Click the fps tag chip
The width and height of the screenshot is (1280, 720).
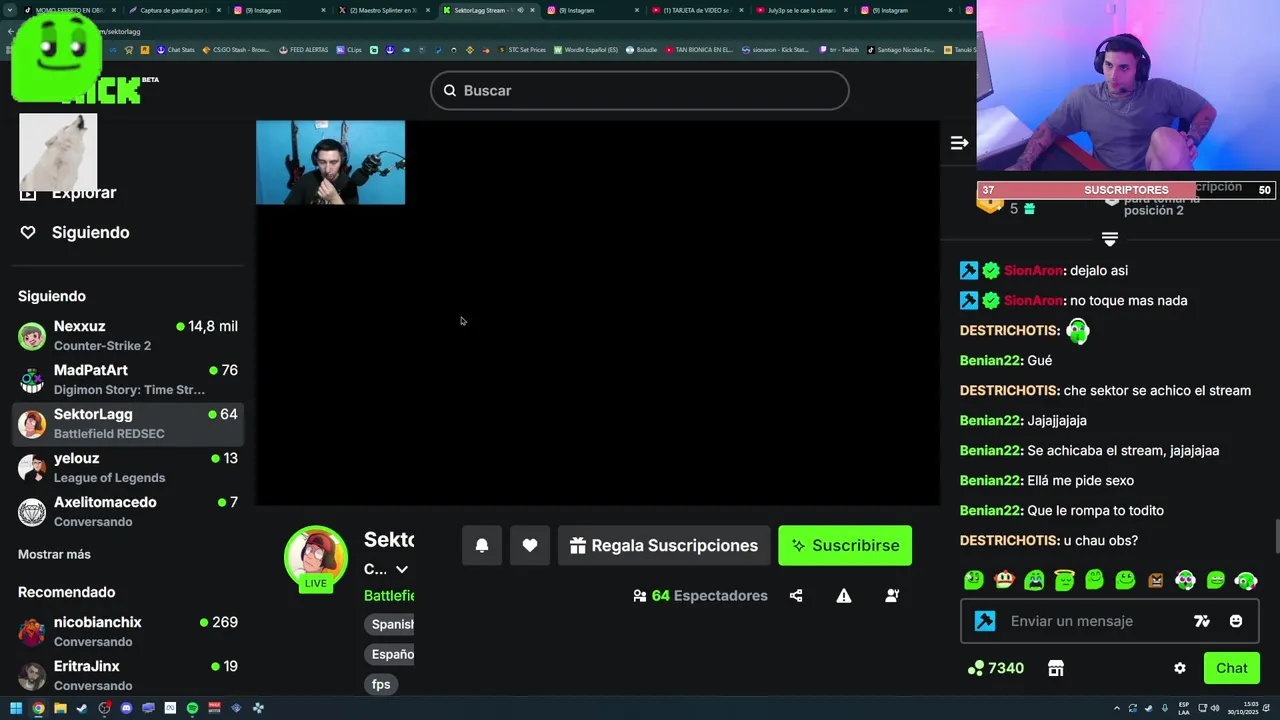[x=381, y=684]
